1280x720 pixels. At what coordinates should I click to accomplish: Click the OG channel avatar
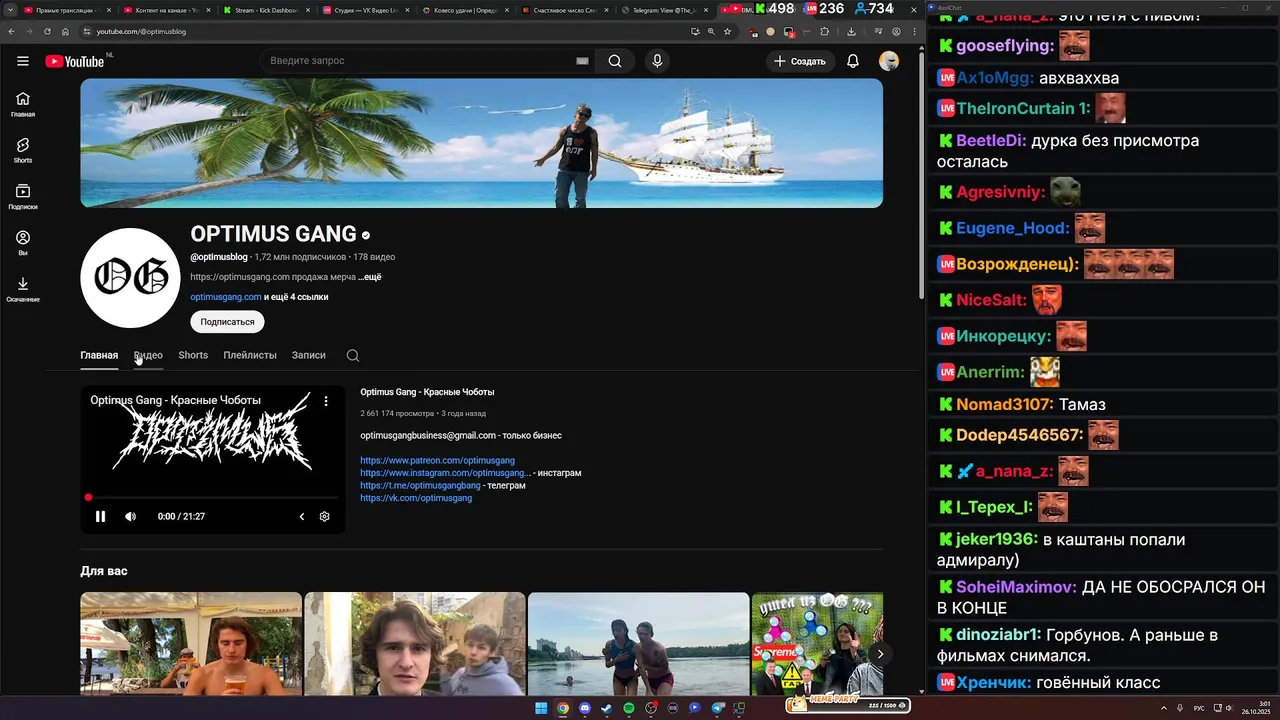tap(130, 278)
